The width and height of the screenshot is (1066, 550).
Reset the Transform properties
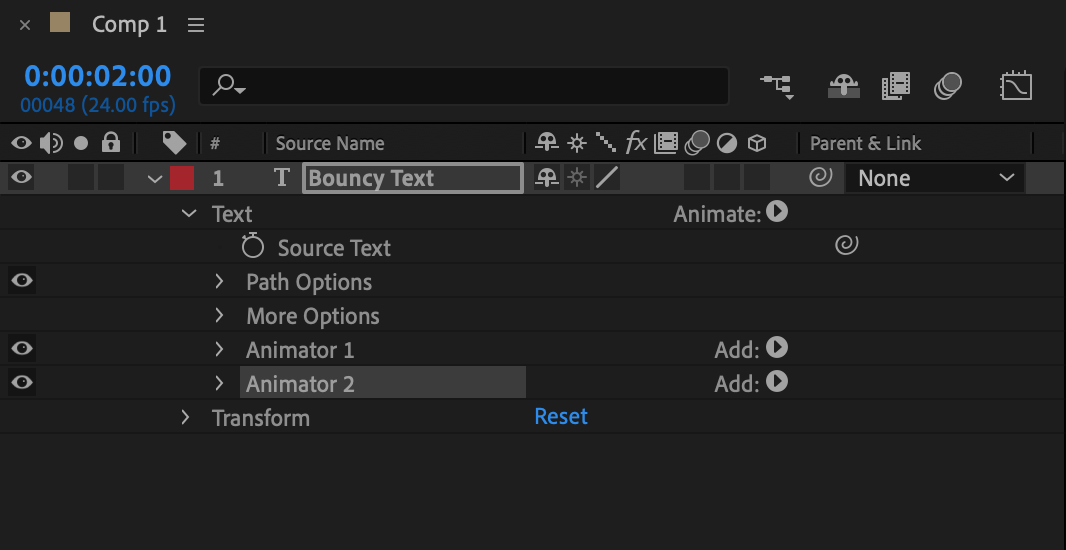click(561, 417)
